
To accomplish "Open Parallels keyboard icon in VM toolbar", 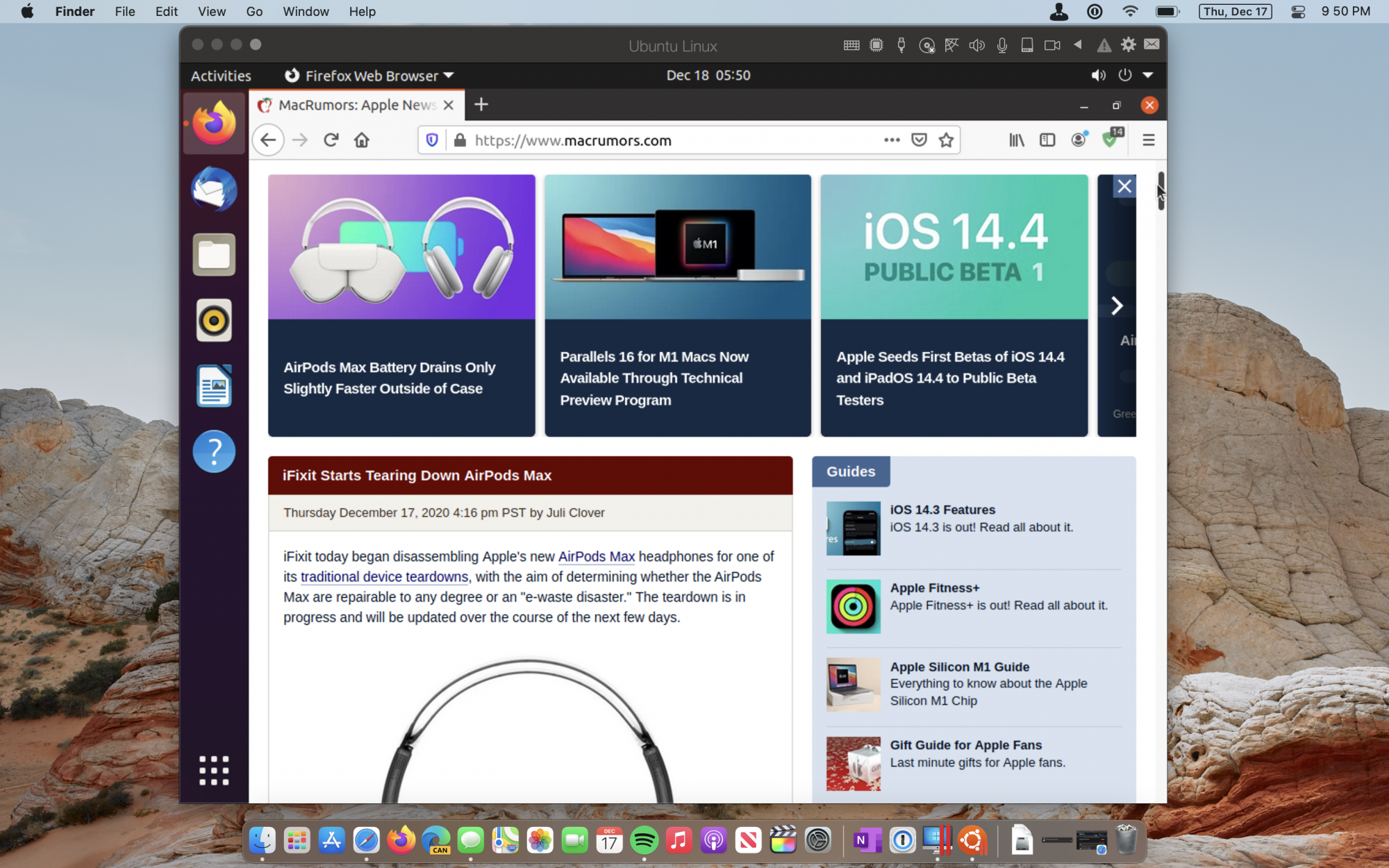I will click(x=851, y=45).
